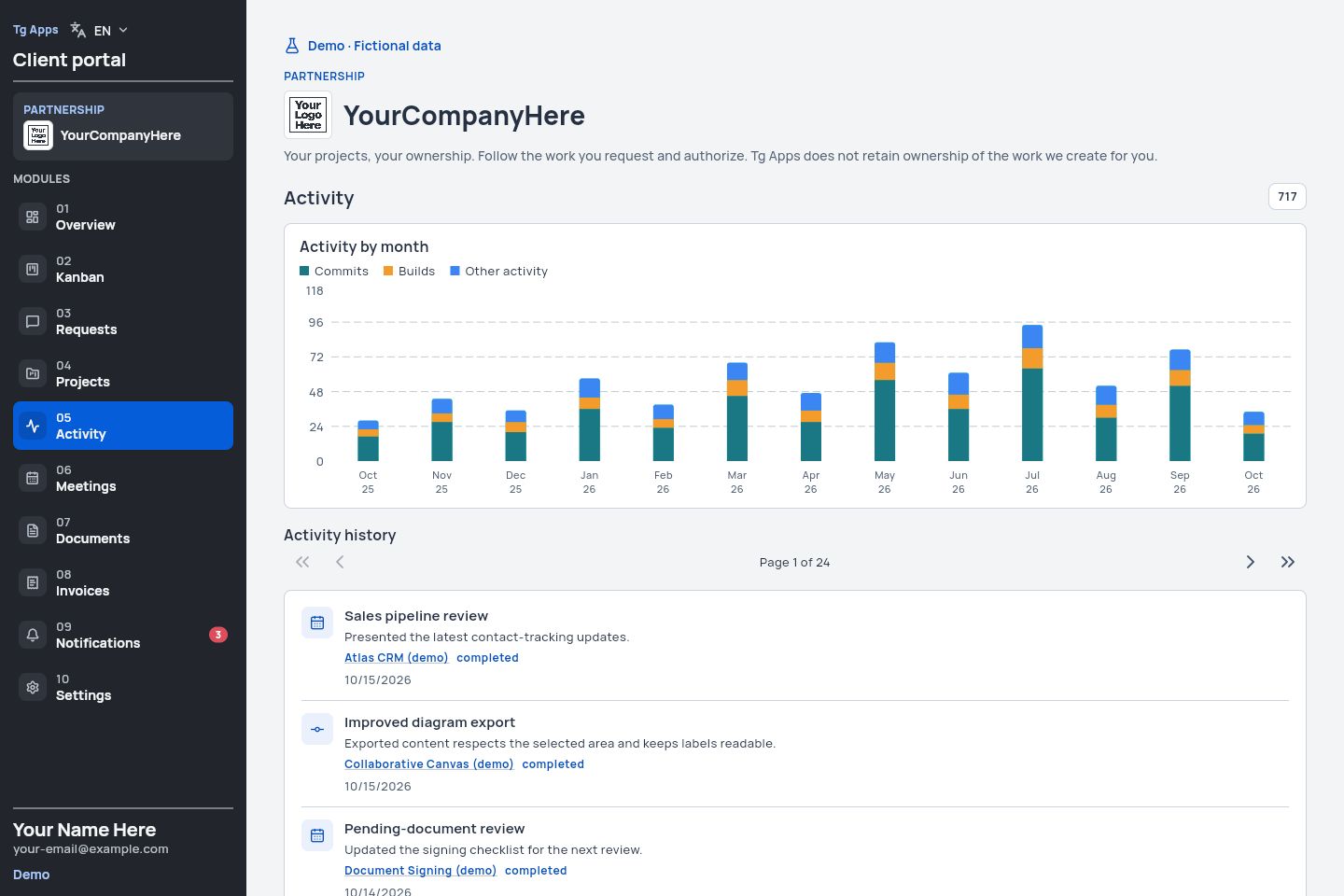Click the Demo link below the email
The height and width of the screenshot is (896, 1344).
click(32, 875)
